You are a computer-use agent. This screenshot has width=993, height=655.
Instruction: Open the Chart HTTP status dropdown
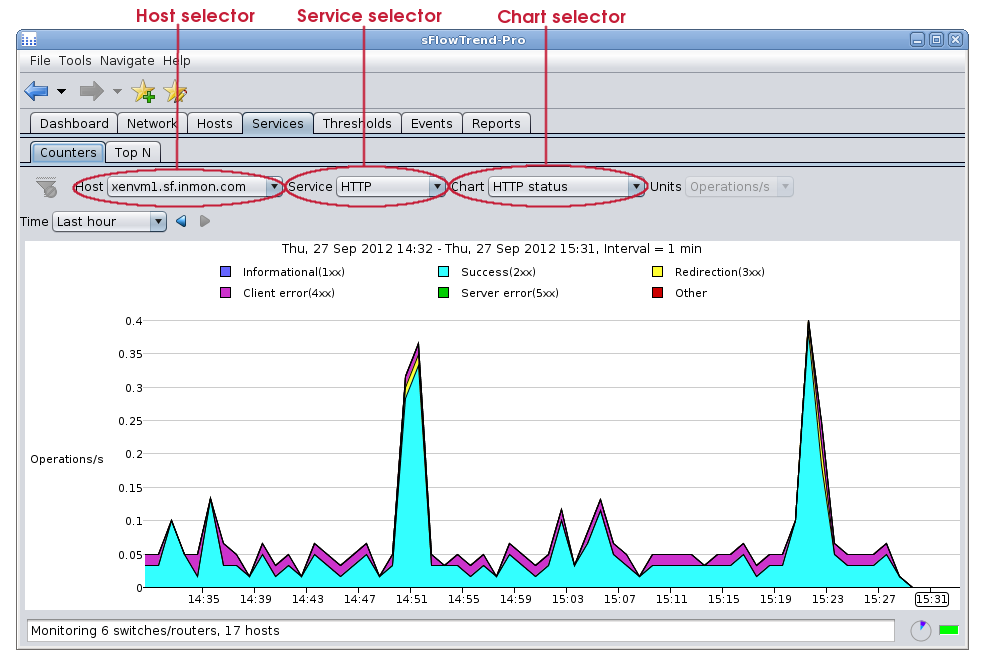[635, 187]
